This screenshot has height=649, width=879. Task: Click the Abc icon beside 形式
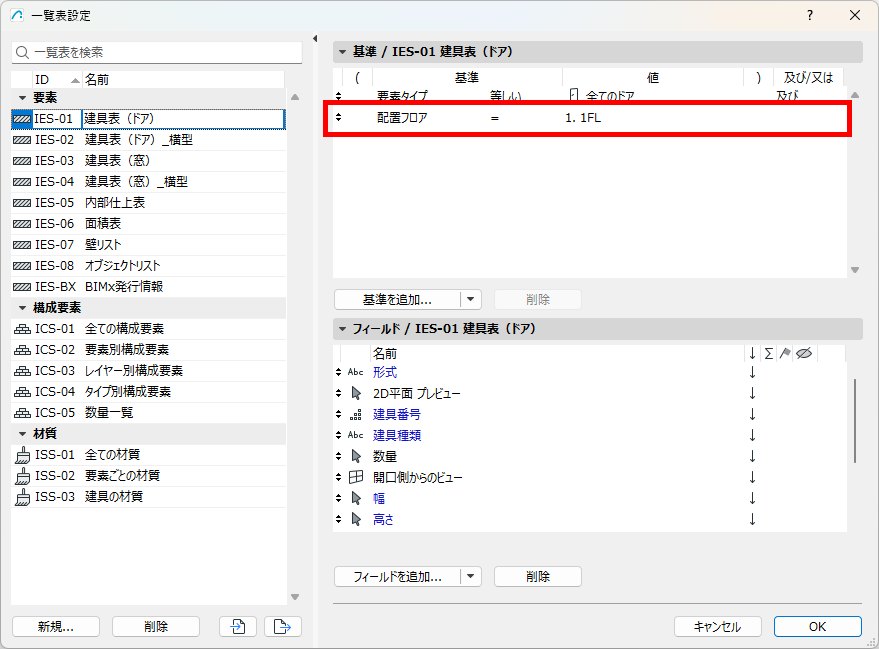(x=355, y=372)
